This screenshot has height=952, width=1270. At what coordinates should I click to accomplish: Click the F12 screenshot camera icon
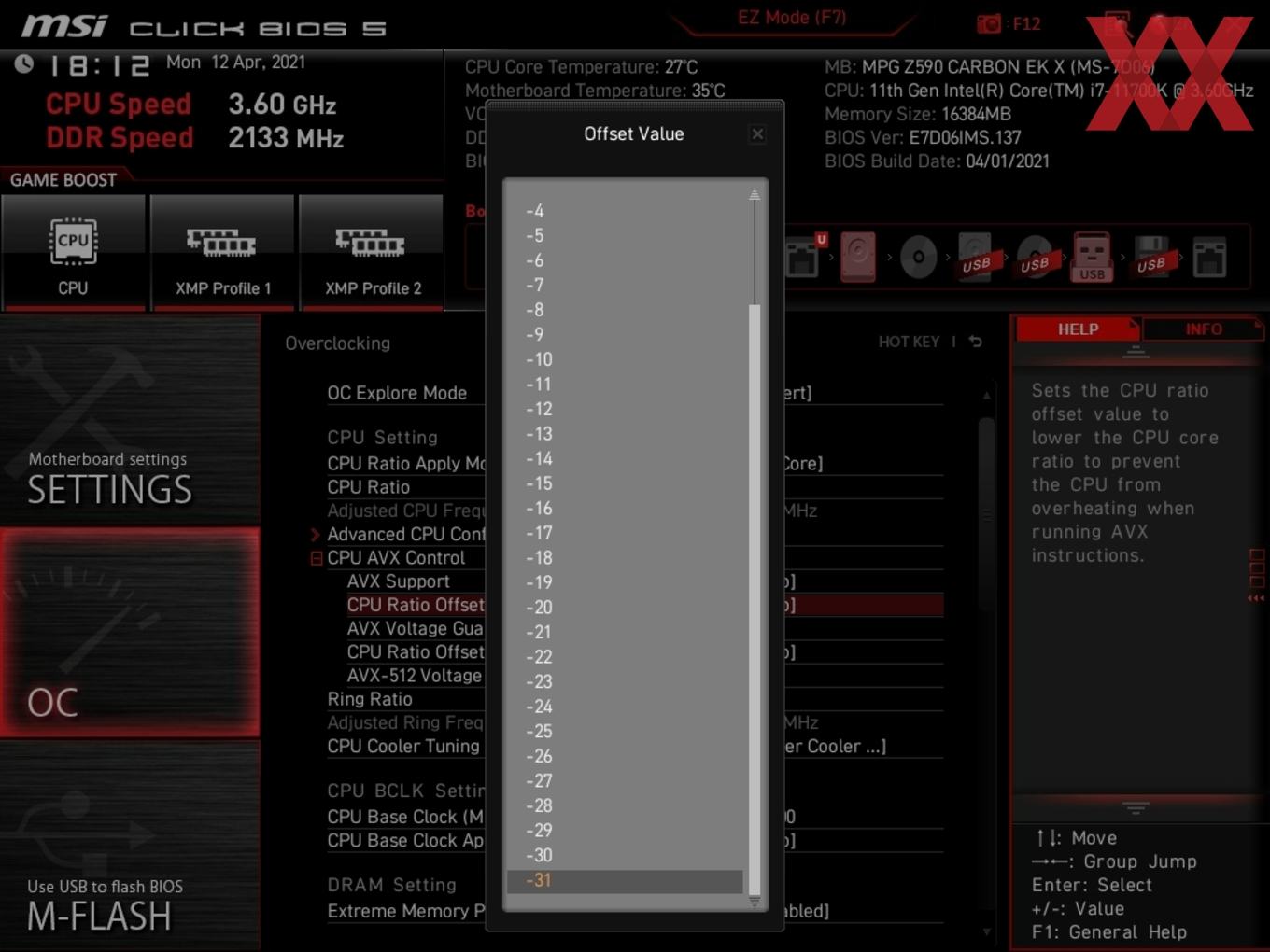pyautogui.click(x=988, y=23)
